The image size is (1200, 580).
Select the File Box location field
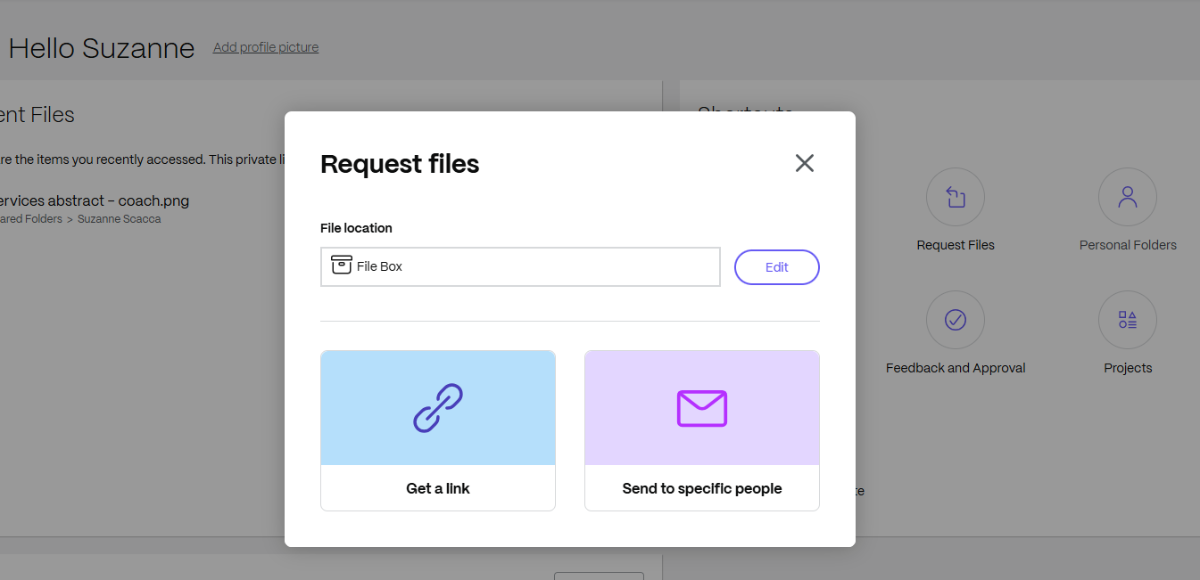click(x=520, y=267)
